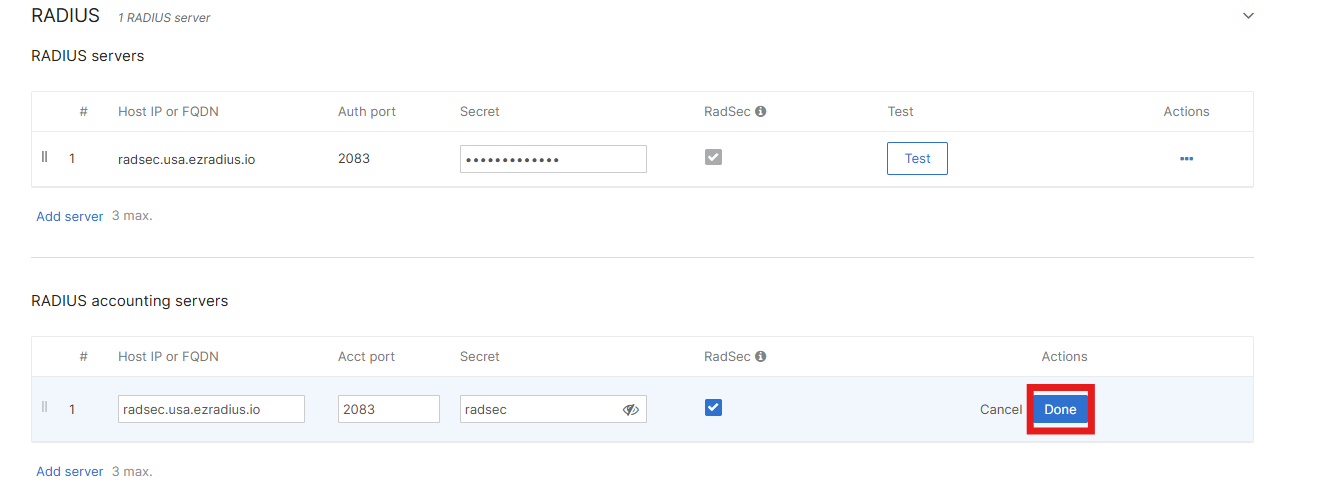Viewport: 1336px width, 488px height.
Task: Edit accounting Secret field showing radsec
Action: coord(553,409)
